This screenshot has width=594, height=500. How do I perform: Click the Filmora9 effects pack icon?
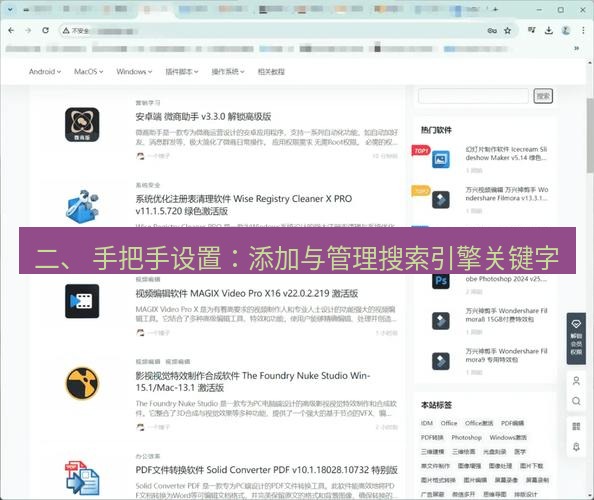point(441,361)
